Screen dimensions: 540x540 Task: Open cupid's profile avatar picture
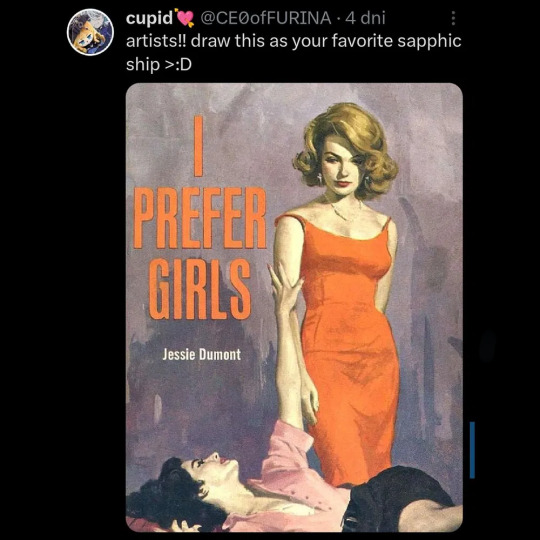click(x=90, y=32)
